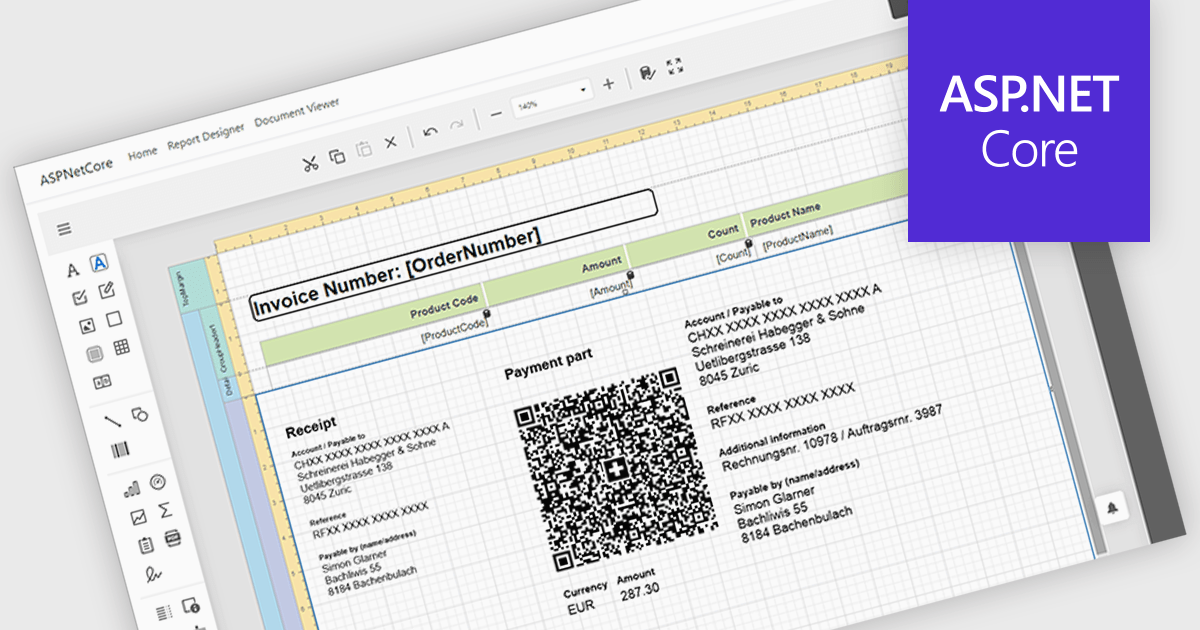The width and height of the screenshot is (1200, 630).
Task: Click the Cut icon in the toolbar
Action: point(312,162)
